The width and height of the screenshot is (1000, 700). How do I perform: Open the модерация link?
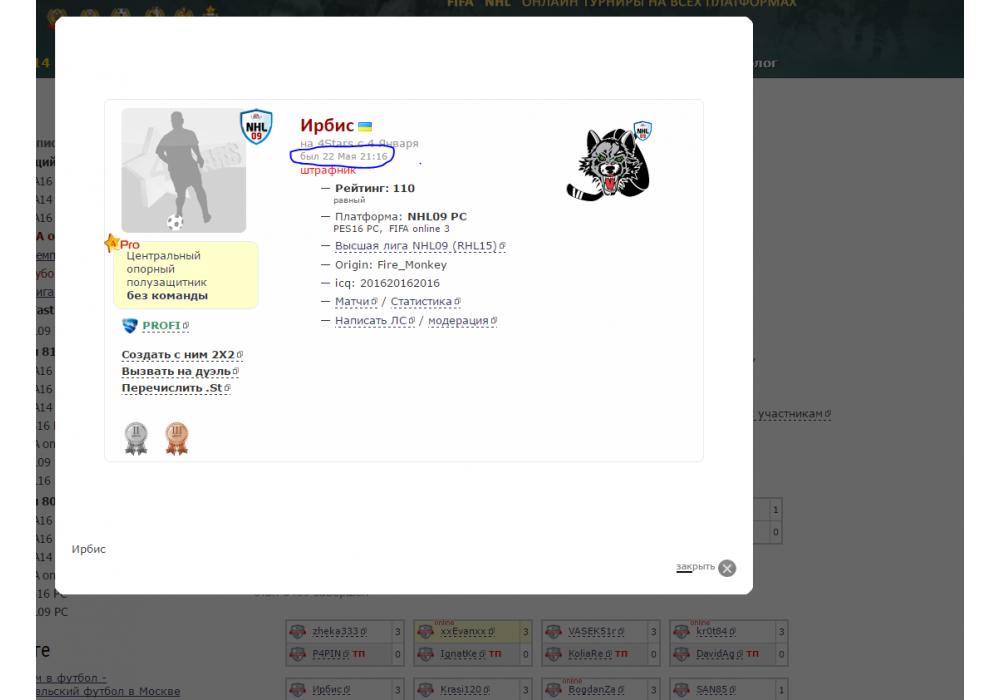coord(458,320)
